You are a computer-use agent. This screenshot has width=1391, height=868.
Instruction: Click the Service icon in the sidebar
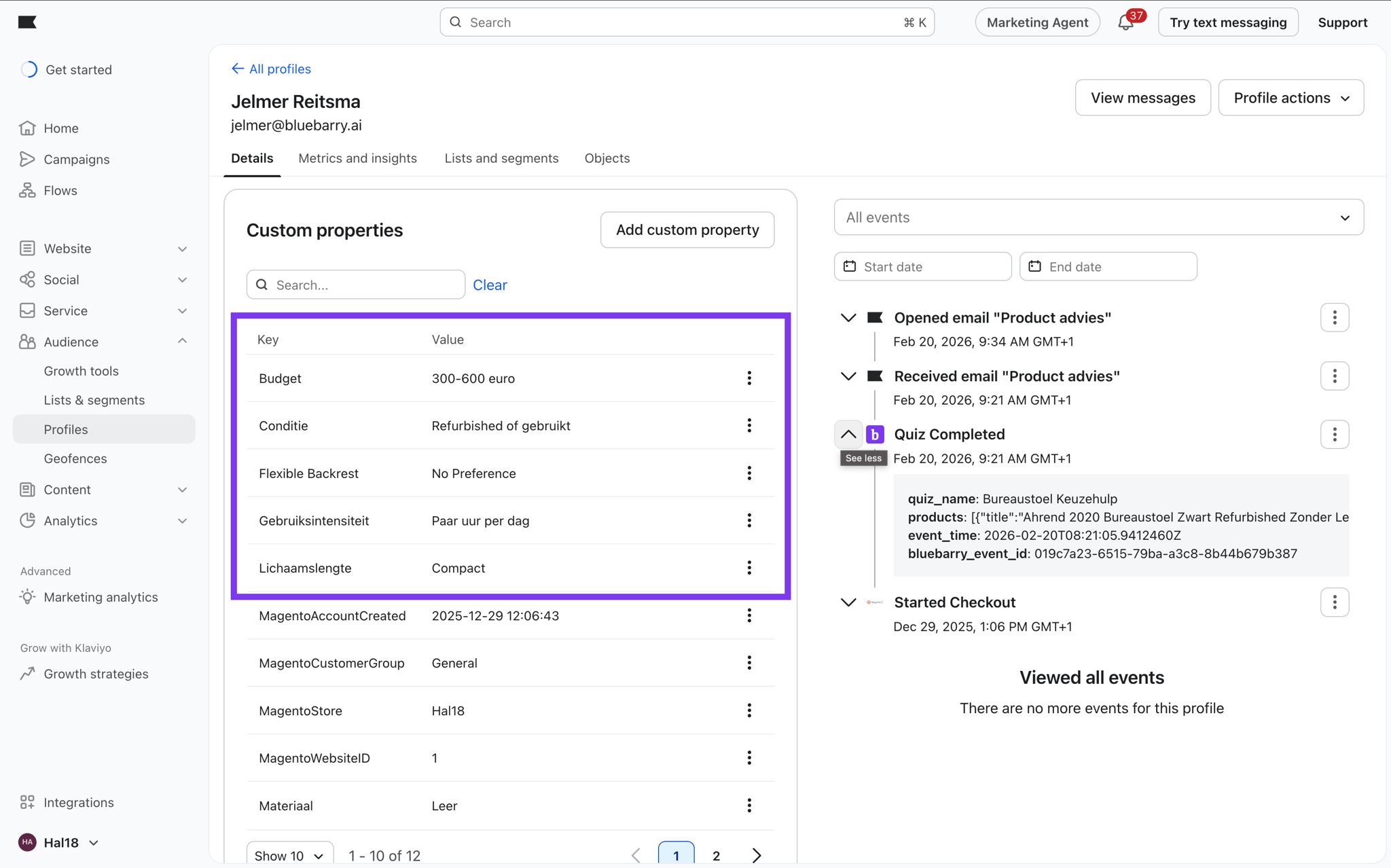point(27,310)
